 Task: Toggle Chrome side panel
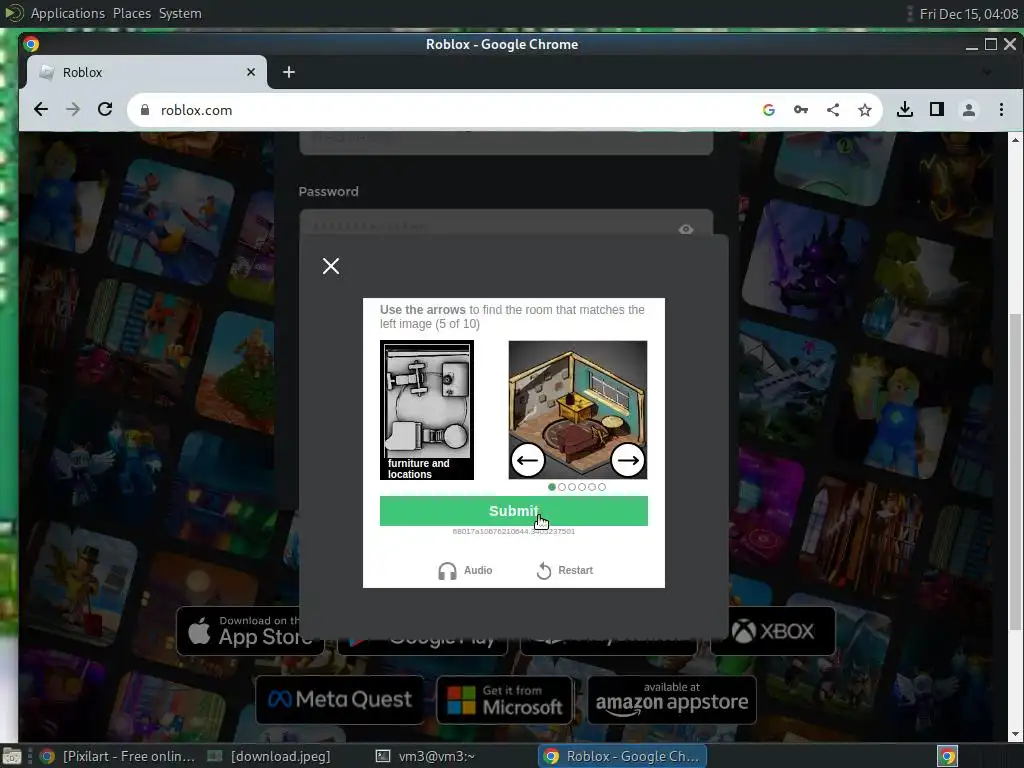click(x=937, y=110)
